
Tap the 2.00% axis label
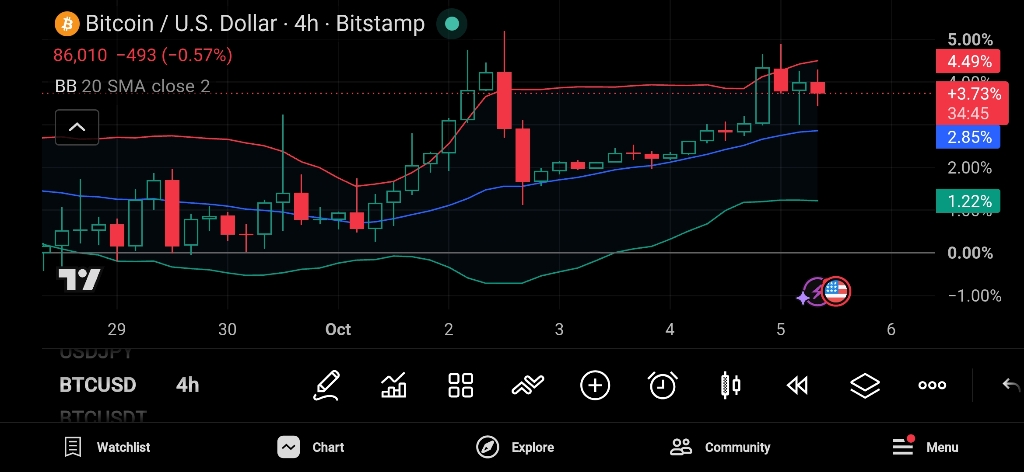tap(970, 168)
